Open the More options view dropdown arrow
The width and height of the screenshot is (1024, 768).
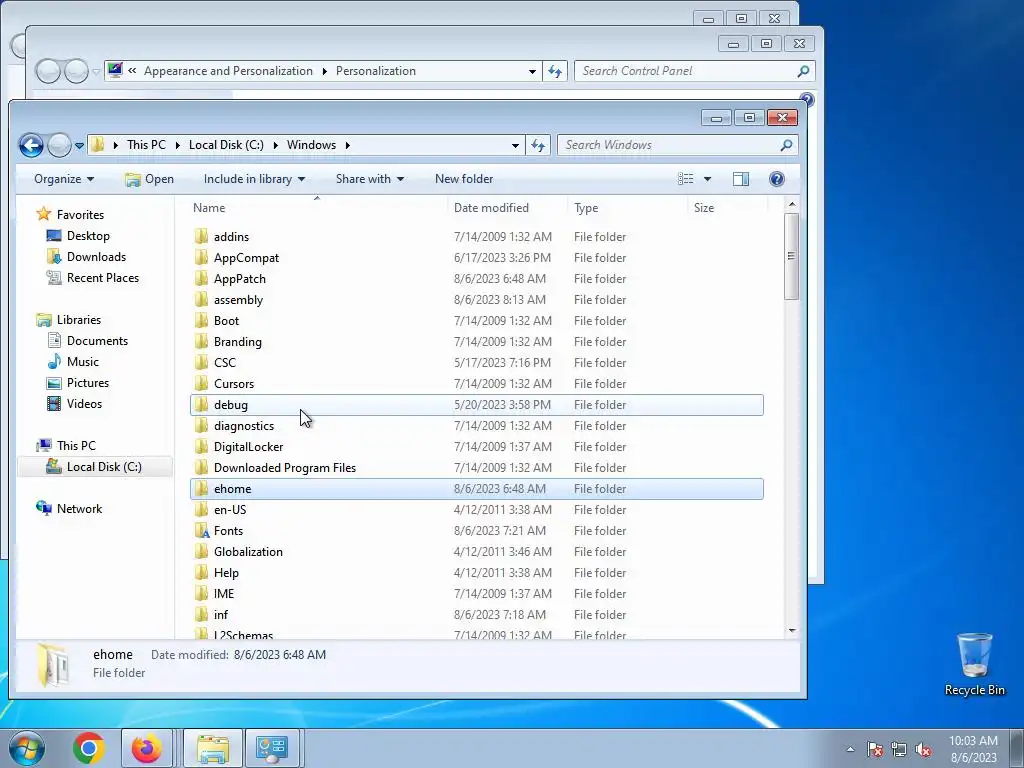click(x=707, y=180)
